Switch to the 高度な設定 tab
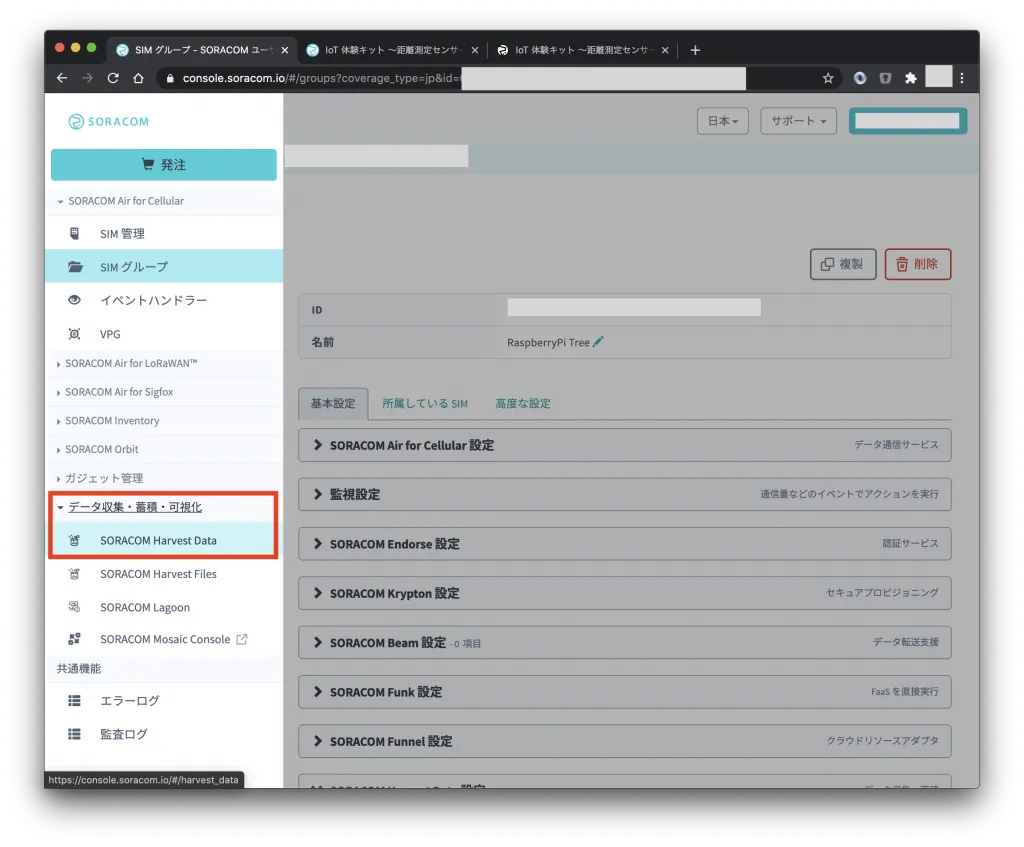The width and height of the screenshot is (1024, 847). 523,404
